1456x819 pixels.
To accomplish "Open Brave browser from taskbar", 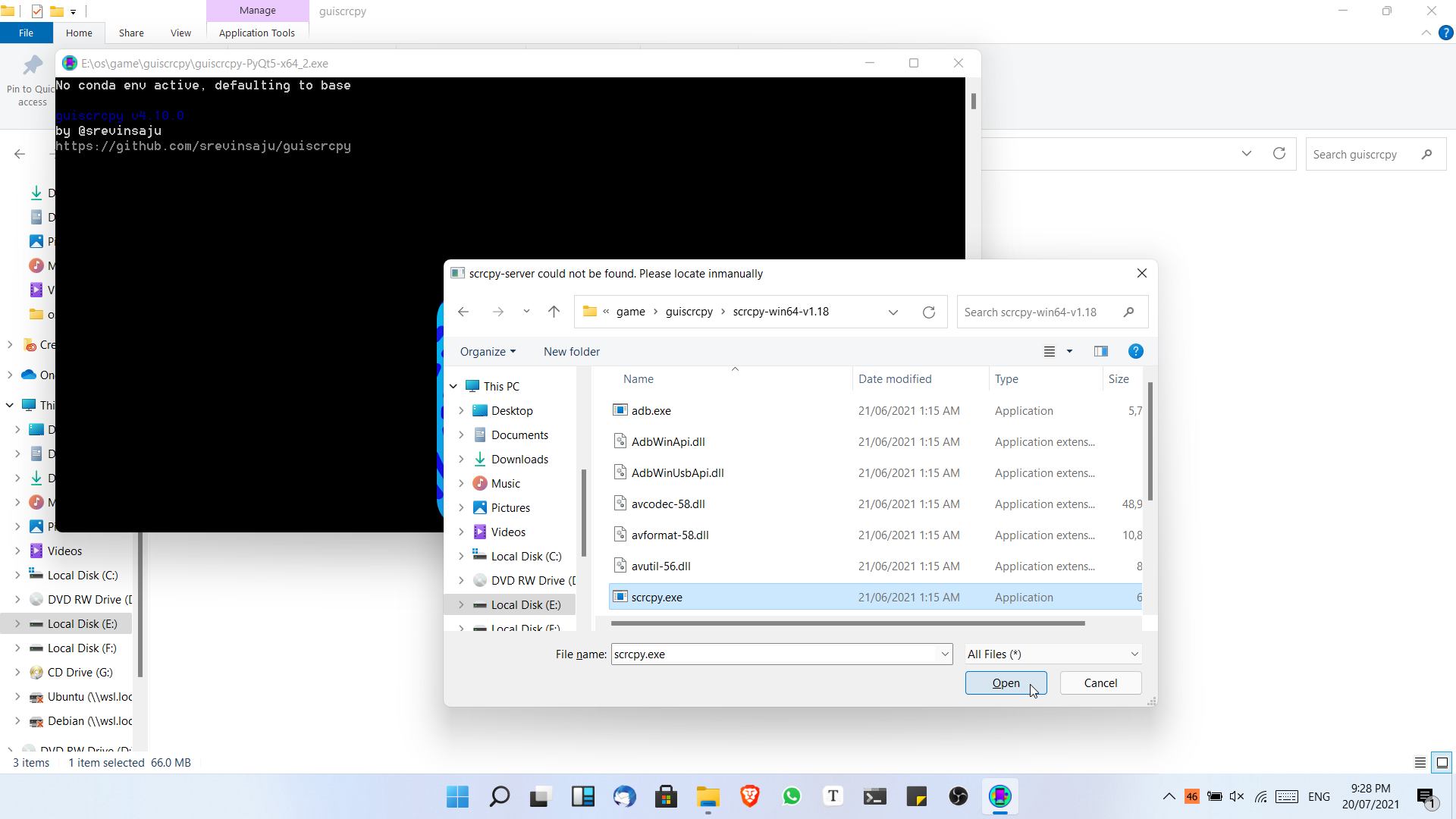I will tap(749, 796).
